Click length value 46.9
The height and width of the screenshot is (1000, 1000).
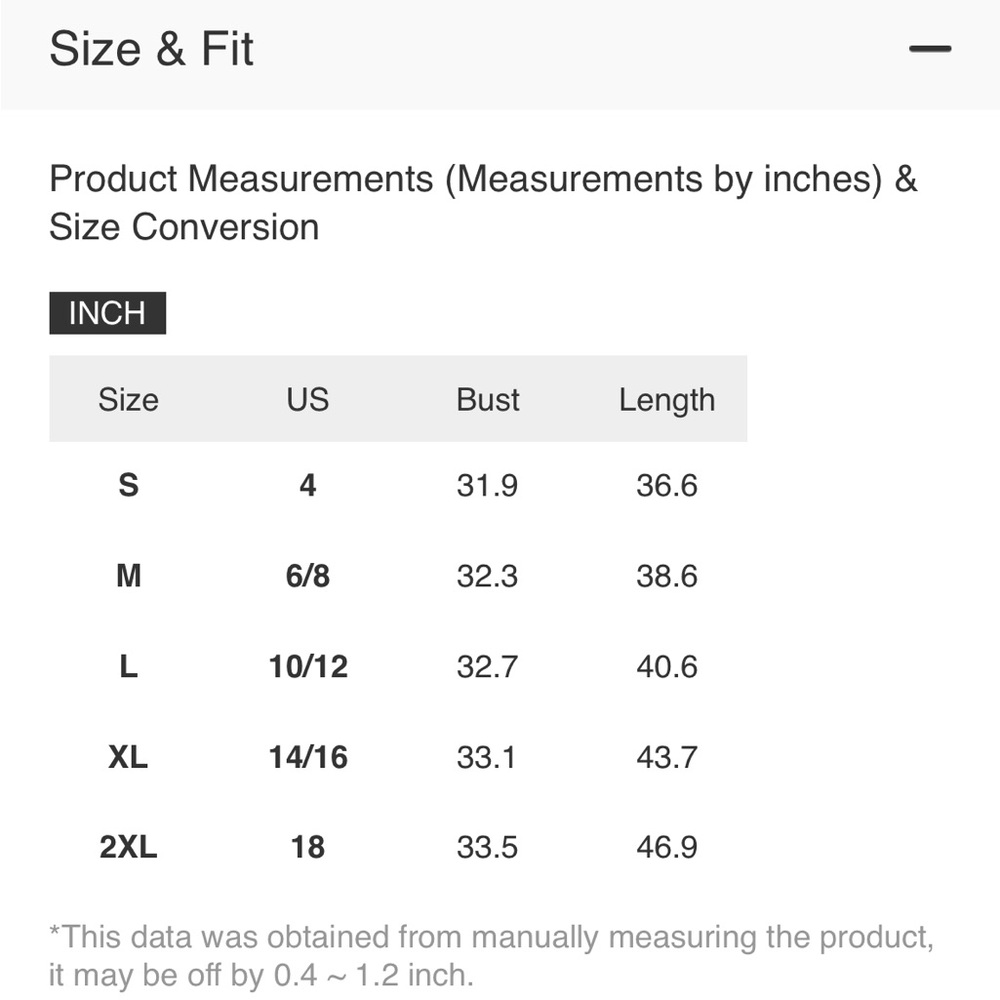[667, 847]
